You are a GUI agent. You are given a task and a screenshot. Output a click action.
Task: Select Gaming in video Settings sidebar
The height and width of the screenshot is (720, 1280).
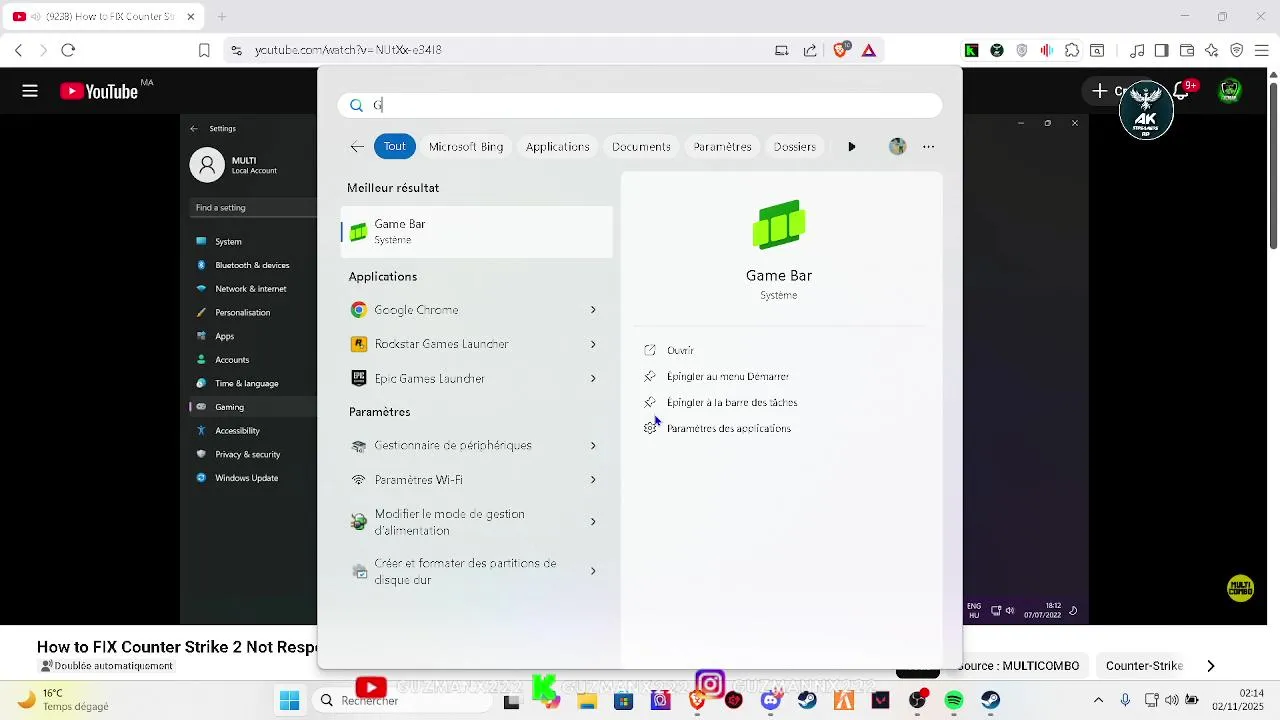[x=253, y=407]
